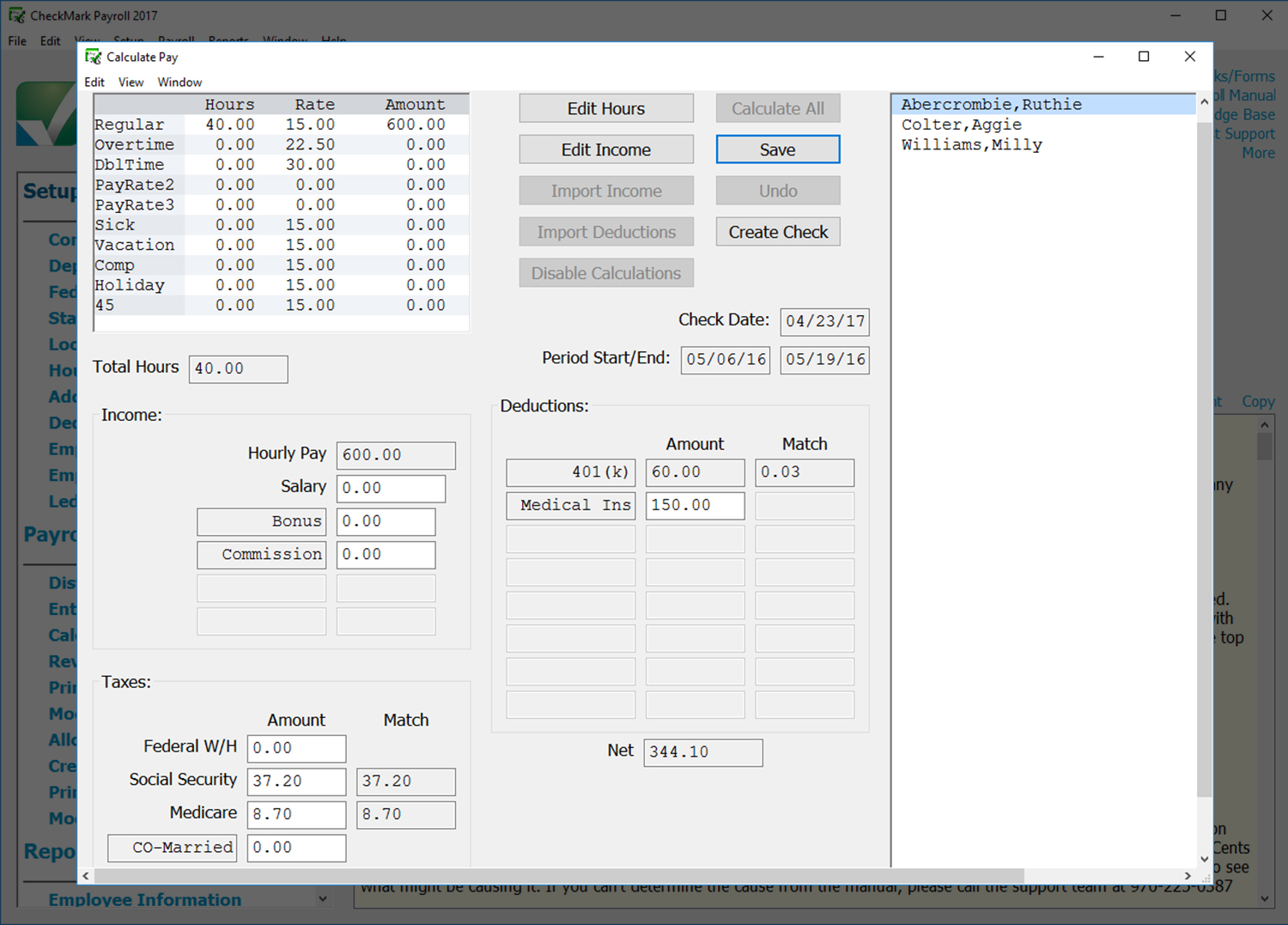
Task: Click the Check Date field
Action: [x=824, y=321]
